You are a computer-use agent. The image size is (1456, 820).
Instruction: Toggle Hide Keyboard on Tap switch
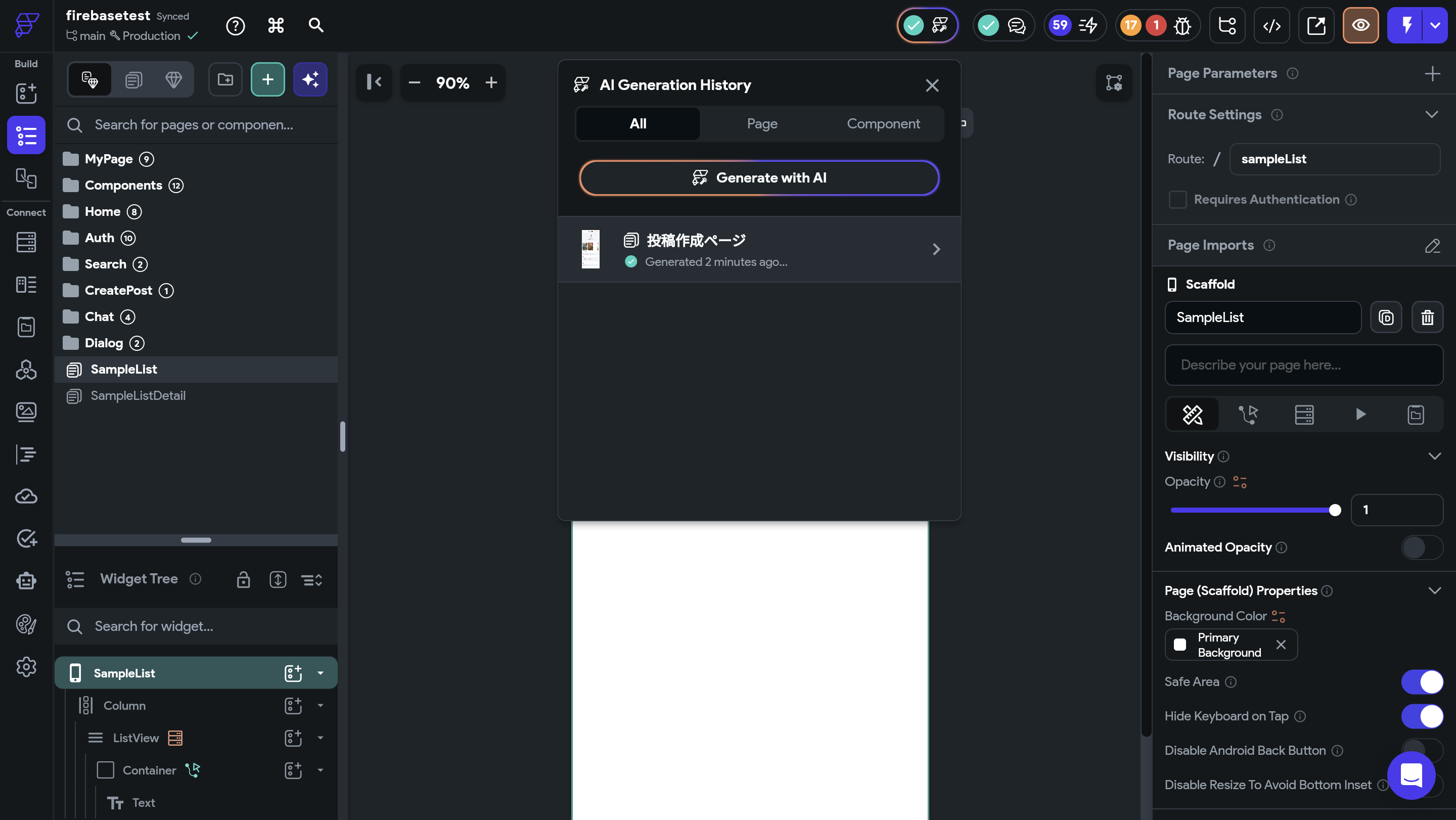point(1422,716)
